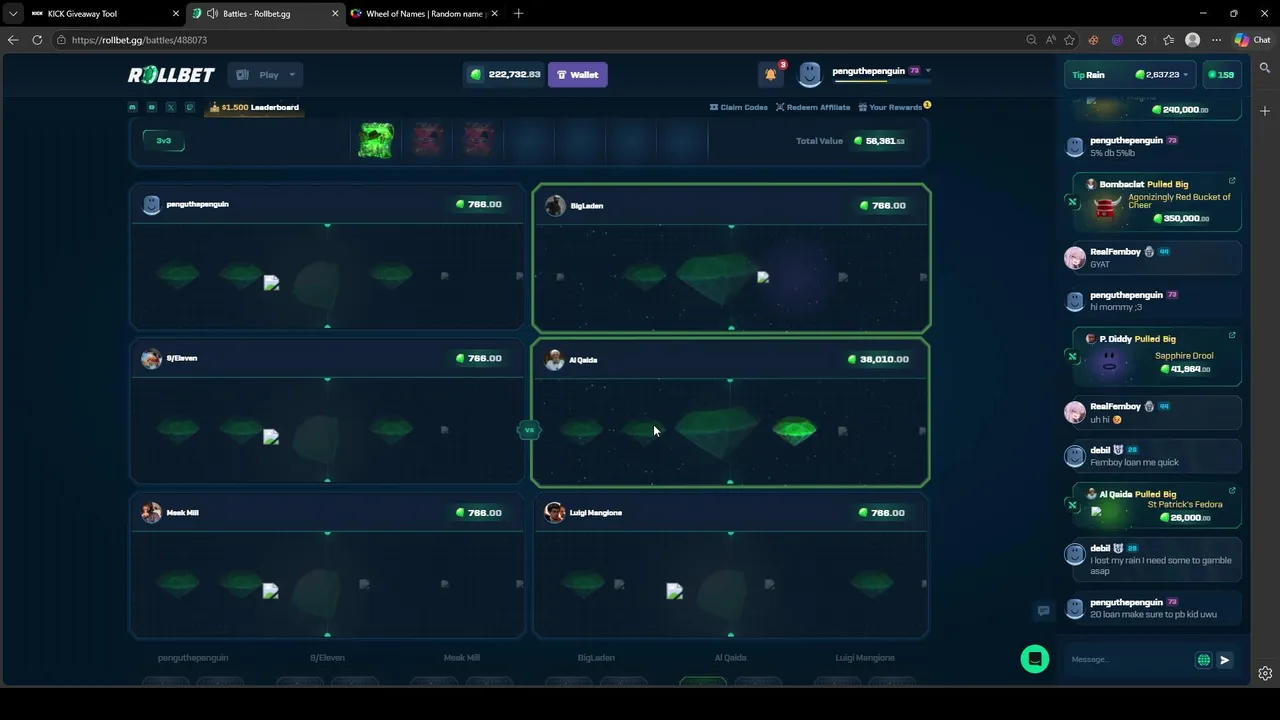Open the YouTube social icon
1280x720 pixels.
[x=152, y=107]
